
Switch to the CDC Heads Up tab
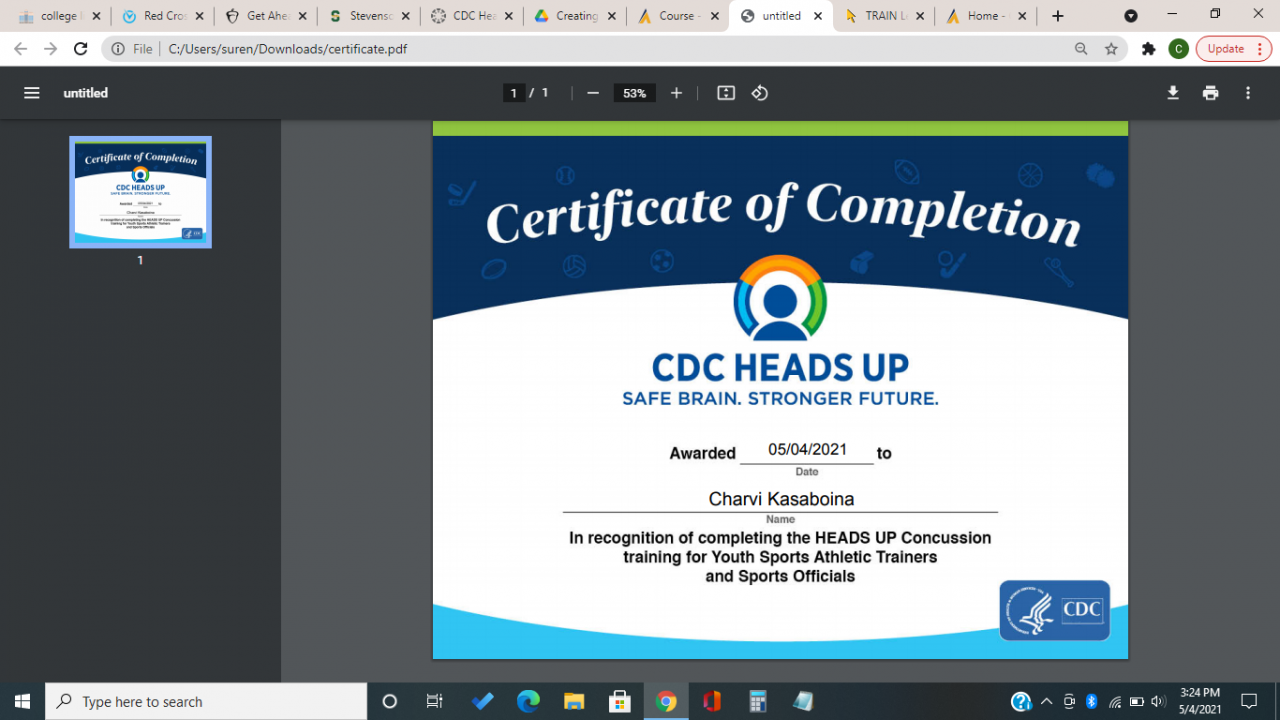click(x=470, y=16)
